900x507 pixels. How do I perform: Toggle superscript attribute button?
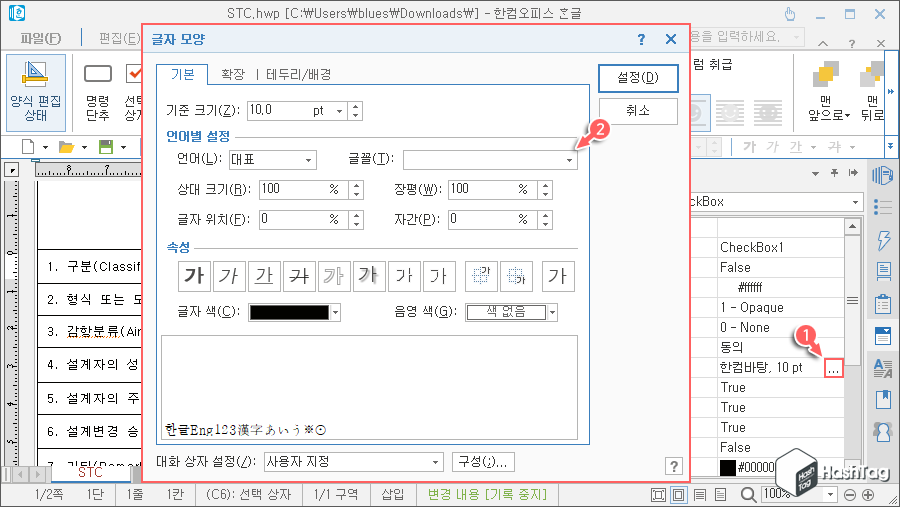point(481,276)
